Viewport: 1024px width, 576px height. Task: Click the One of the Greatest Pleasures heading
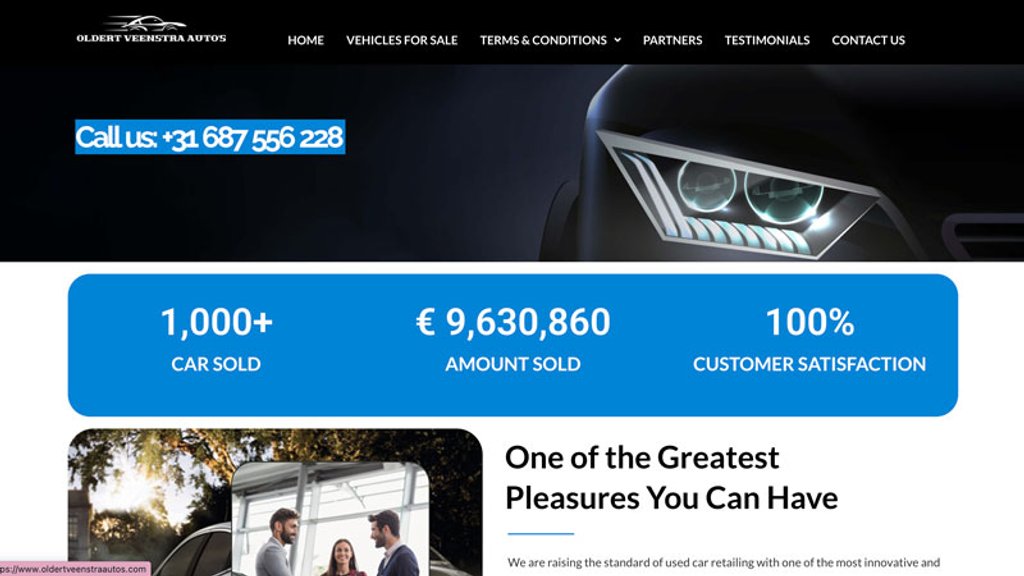[x=671, y=477]
